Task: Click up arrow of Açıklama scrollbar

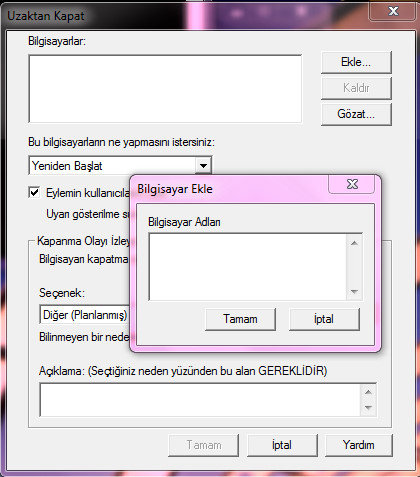Action: tap(368, 392)
